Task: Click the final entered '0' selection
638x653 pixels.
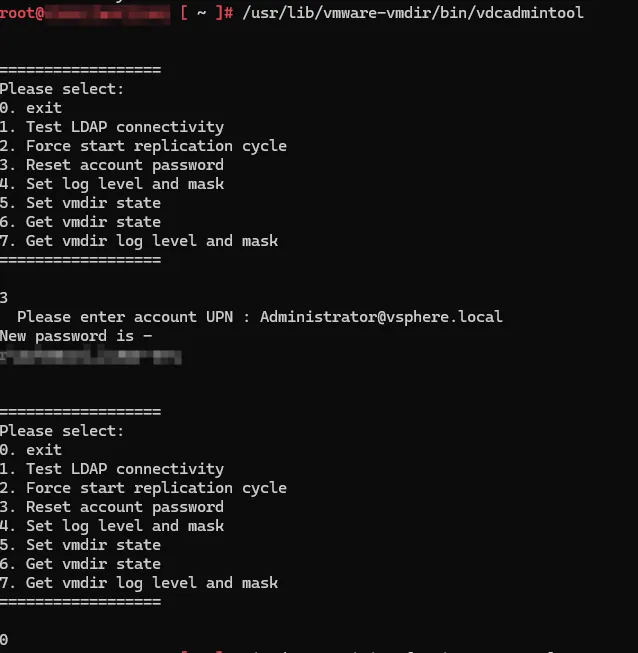Action: [4, 640]
